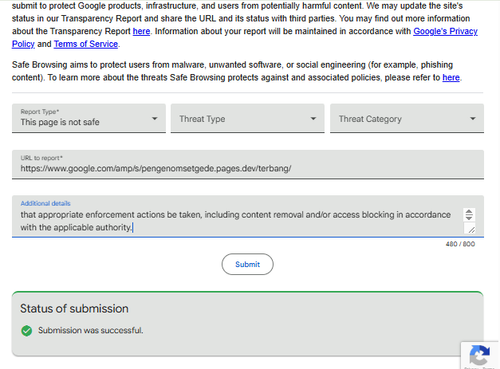
Task: Click the '480 / 800' character counter
Action: click(460, 244)
